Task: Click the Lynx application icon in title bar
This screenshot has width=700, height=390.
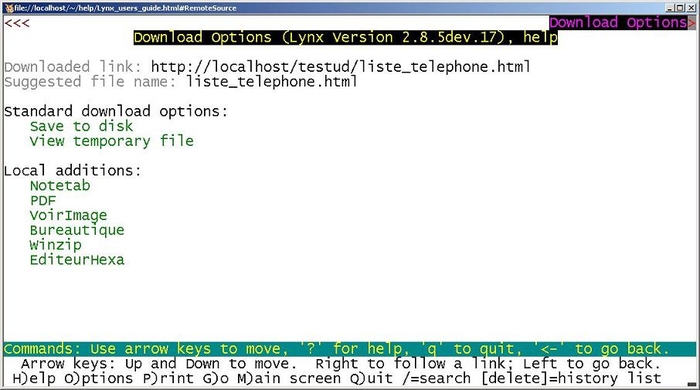Action: [x=8, y=8]
